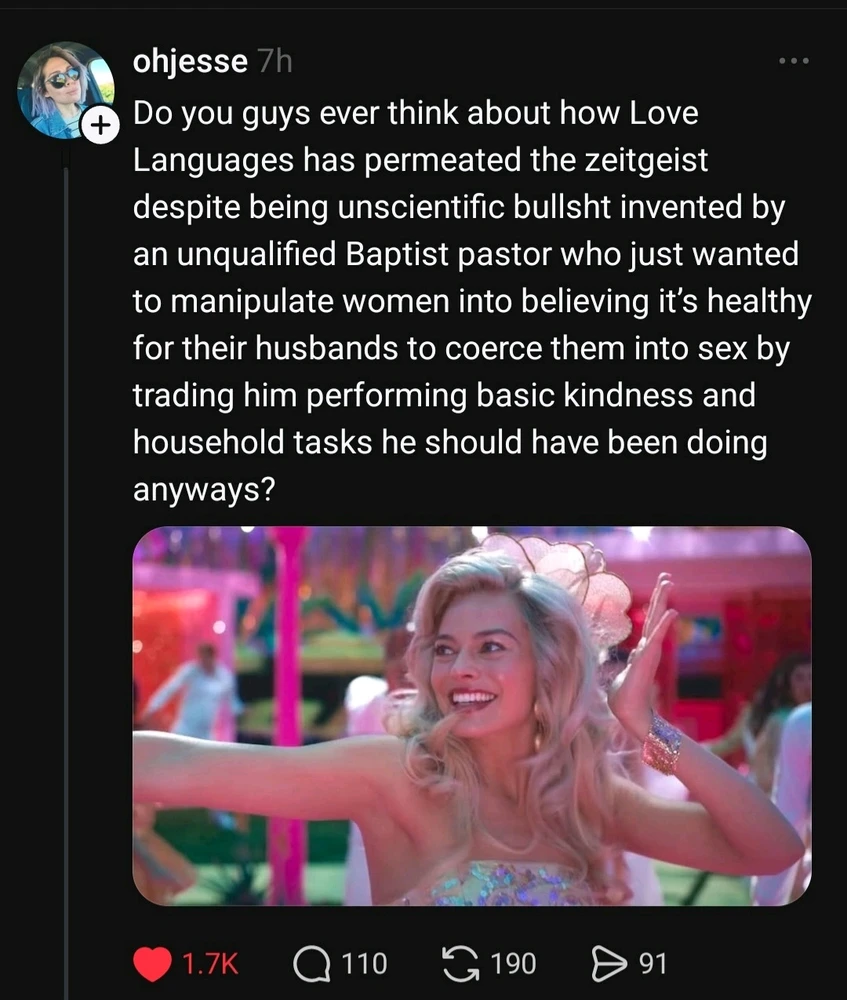This screenshot has width=847, height=1000.
Task: Follow ohjesse with the plus badge
Action: (x=100, y=126)
